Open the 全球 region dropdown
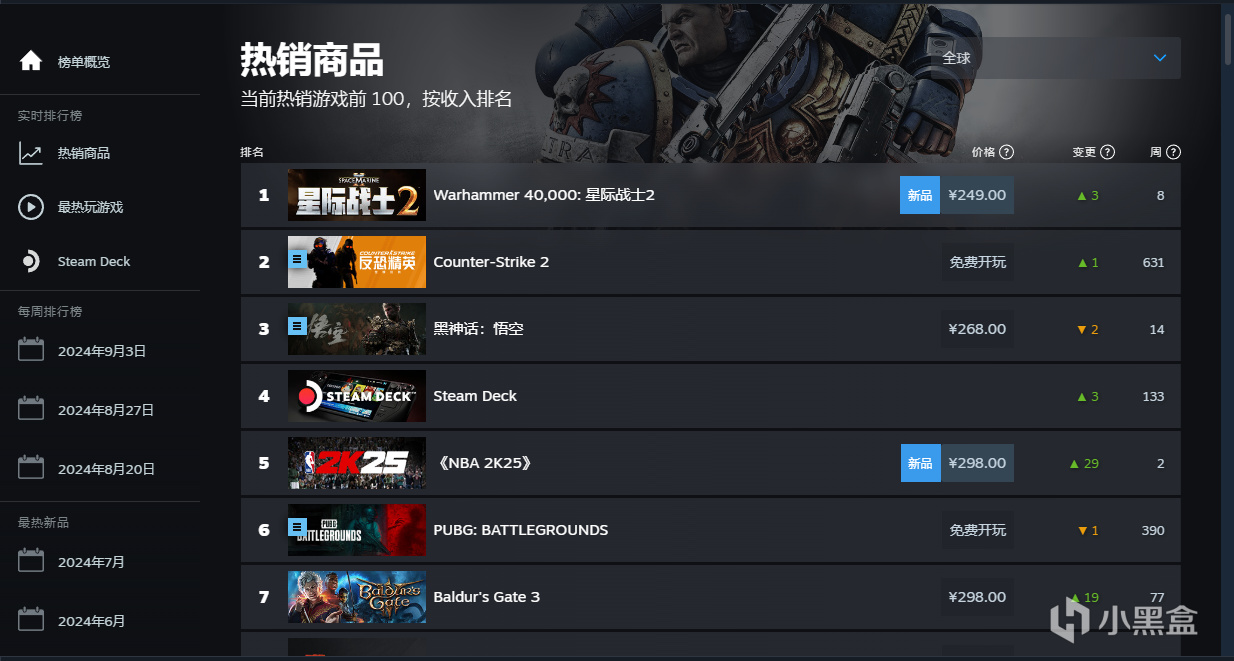1234x661 pixels. coord(1053,58)
